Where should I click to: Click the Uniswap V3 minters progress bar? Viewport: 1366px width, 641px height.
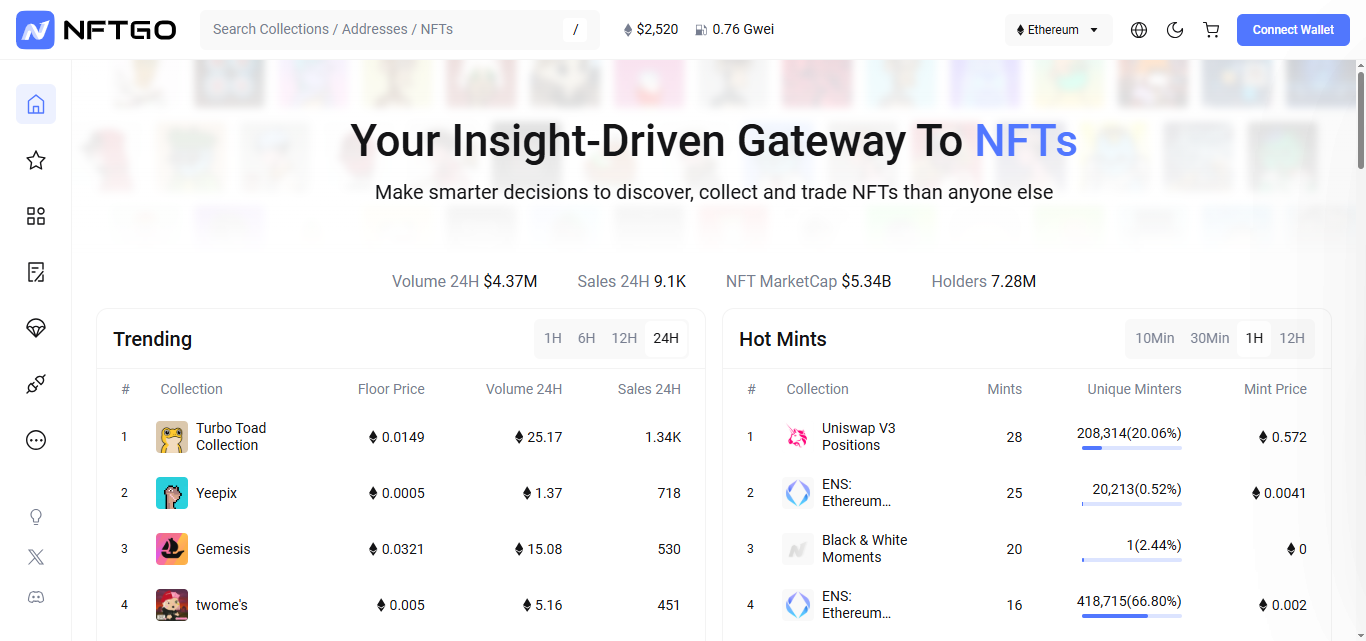(x=1131, y=447)
